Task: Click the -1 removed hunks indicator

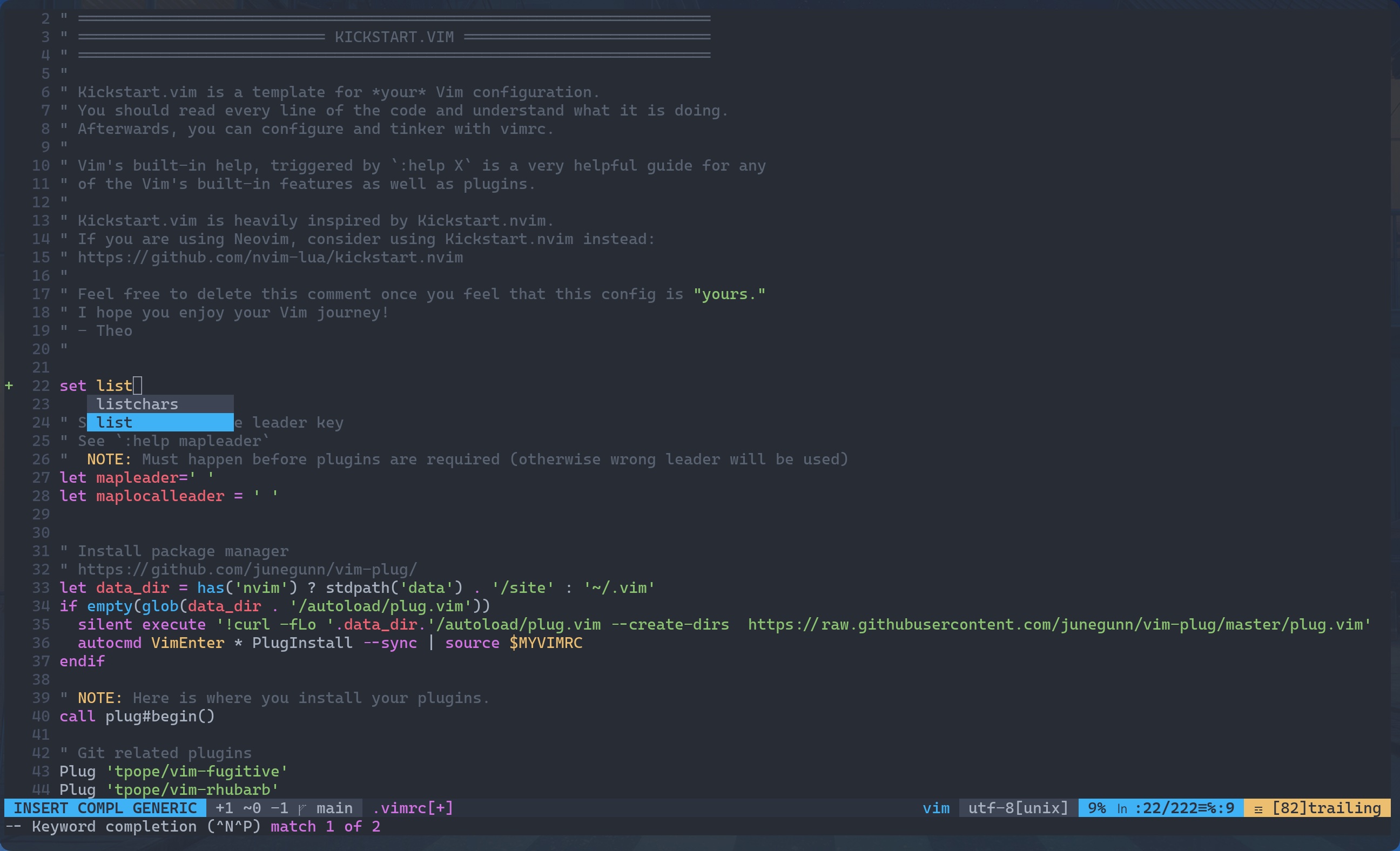Action: pos(280,808)
